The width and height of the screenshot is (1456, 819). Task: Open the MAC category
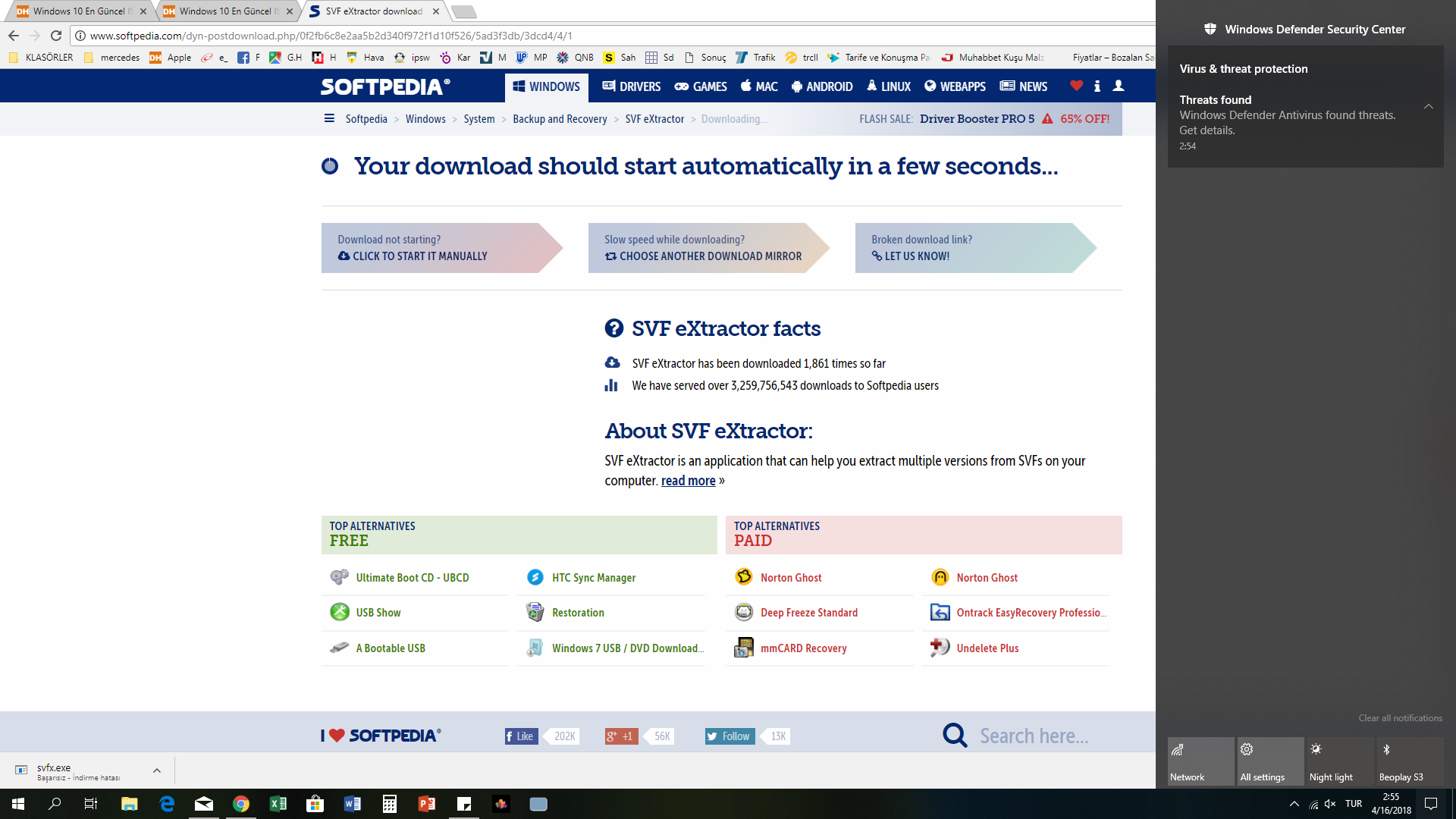tap(759, 86)
